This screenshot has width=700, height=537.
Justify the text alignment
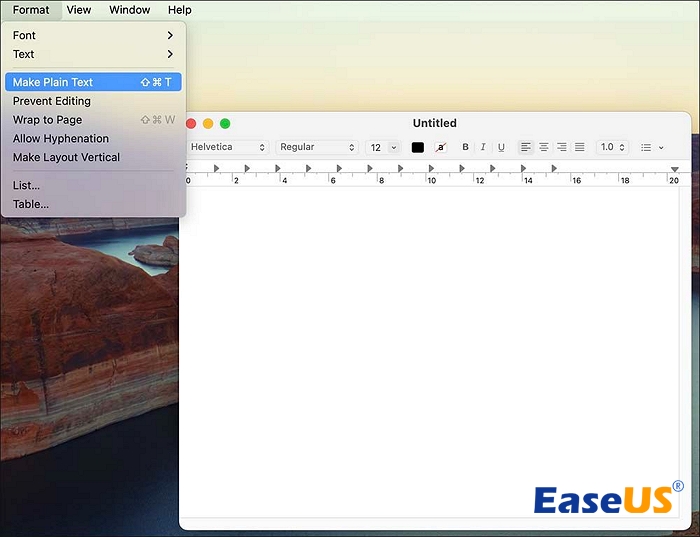point(580,147)
